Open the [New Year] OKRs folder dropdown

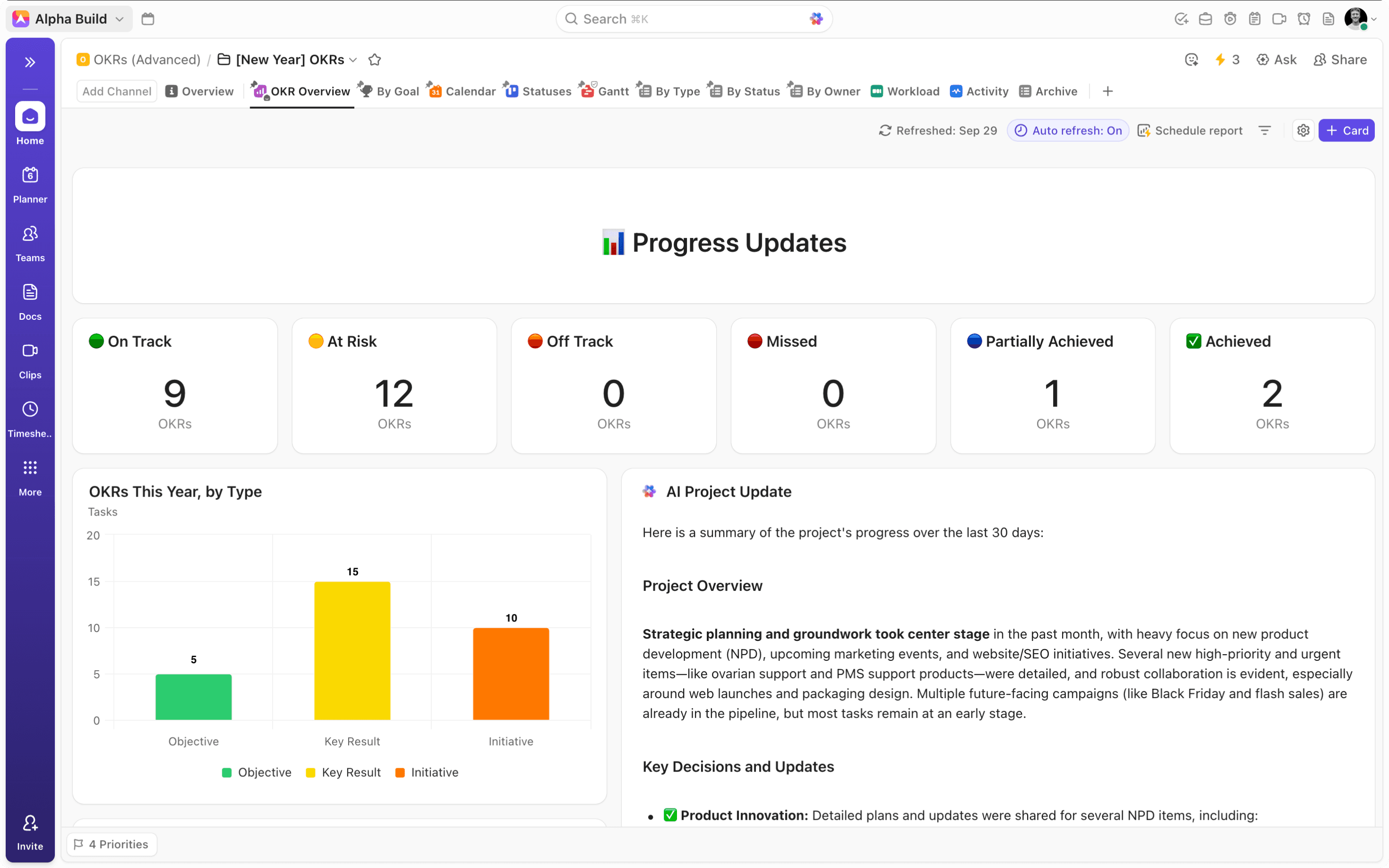coord(353,60)
